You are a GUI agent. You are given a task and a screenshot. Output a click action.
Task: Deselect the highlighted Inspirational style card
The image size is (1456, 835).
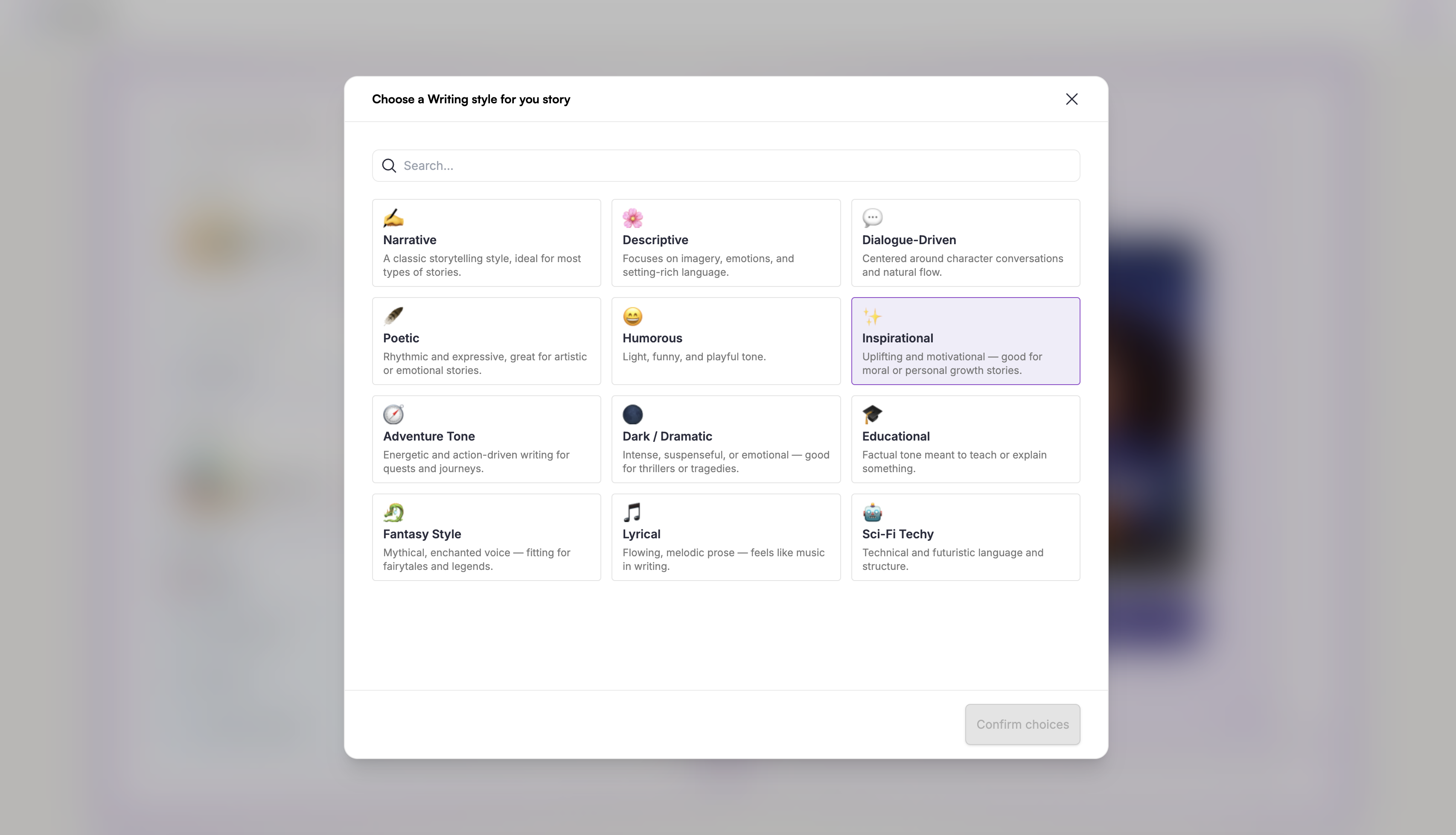(965, 341)
